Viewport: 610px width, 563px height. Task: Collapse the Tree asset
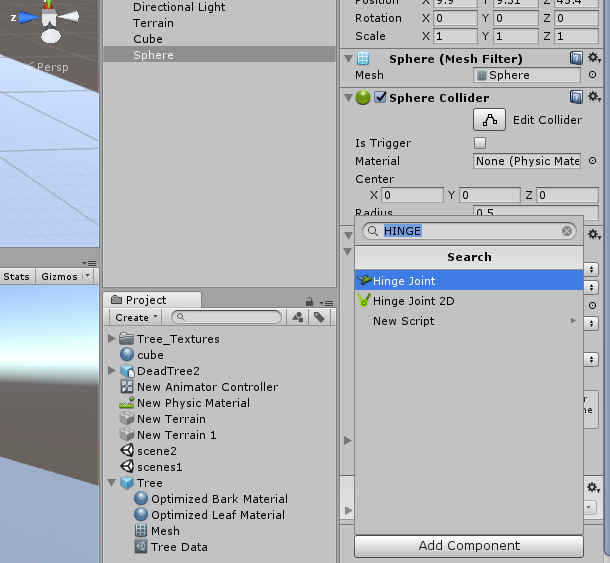pos(112,483)
